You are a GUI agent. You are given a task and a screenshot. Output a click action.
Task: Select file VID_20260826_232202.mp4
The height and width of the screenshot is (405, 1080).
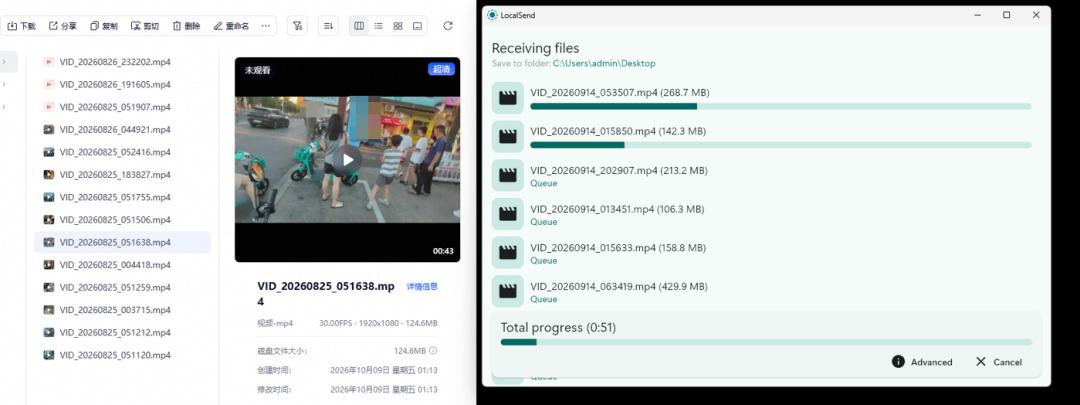click(123, 62)
